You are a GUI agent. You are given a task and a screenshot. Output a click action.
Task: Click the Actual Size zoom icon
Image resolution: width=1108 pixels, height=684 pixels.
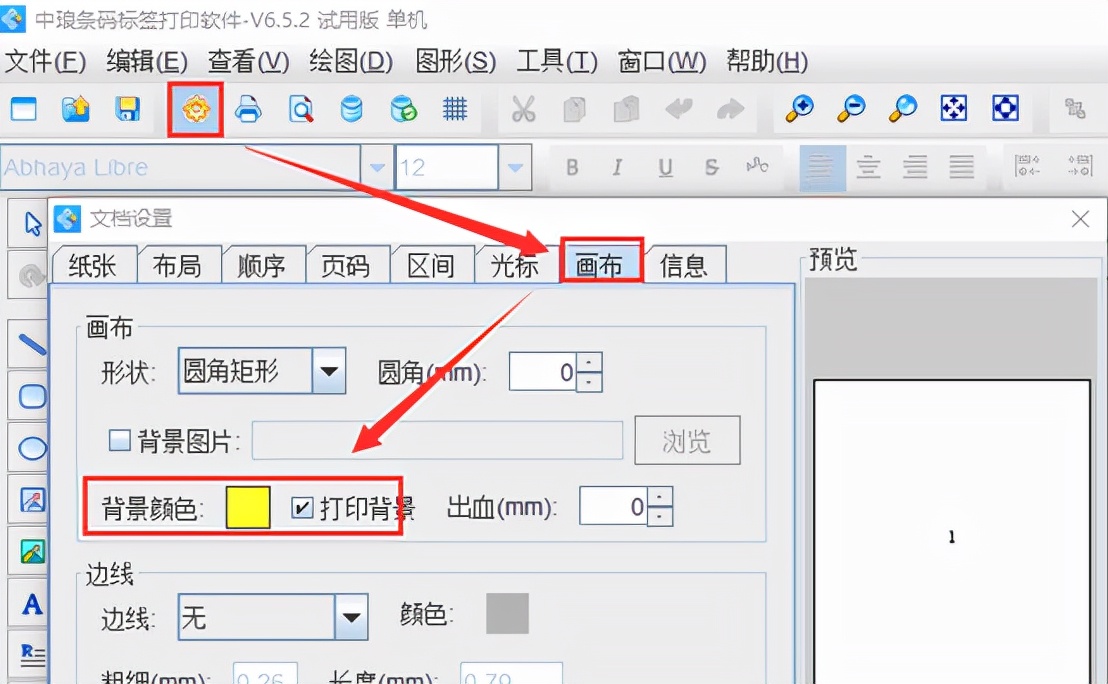[1005, 109]
